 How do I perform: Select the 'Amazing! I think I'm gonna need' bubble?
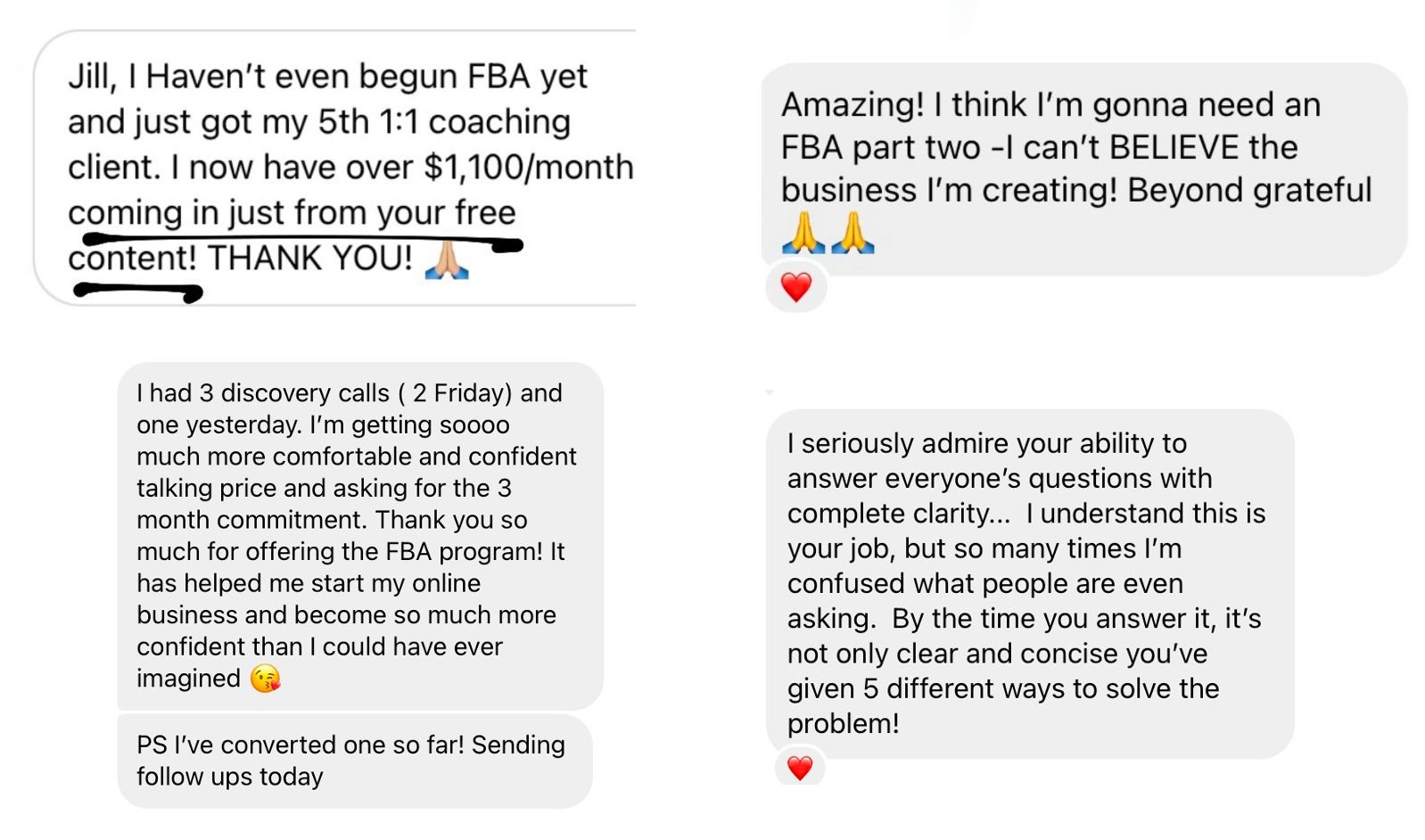click(1084, 169)
